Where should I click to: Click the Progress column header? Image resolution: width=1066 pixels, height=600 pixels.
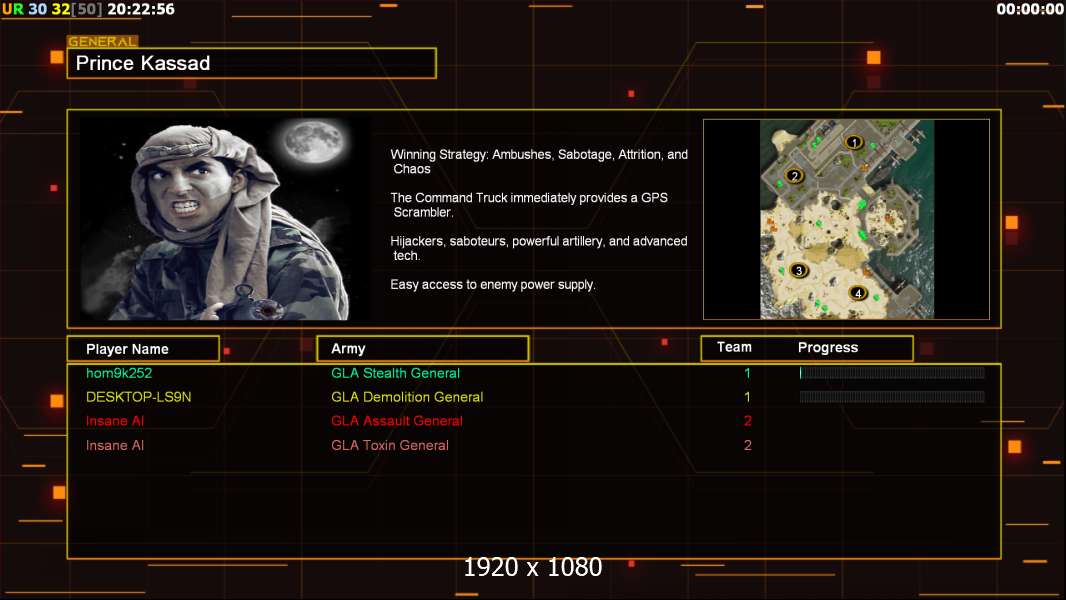pos(828,348)
